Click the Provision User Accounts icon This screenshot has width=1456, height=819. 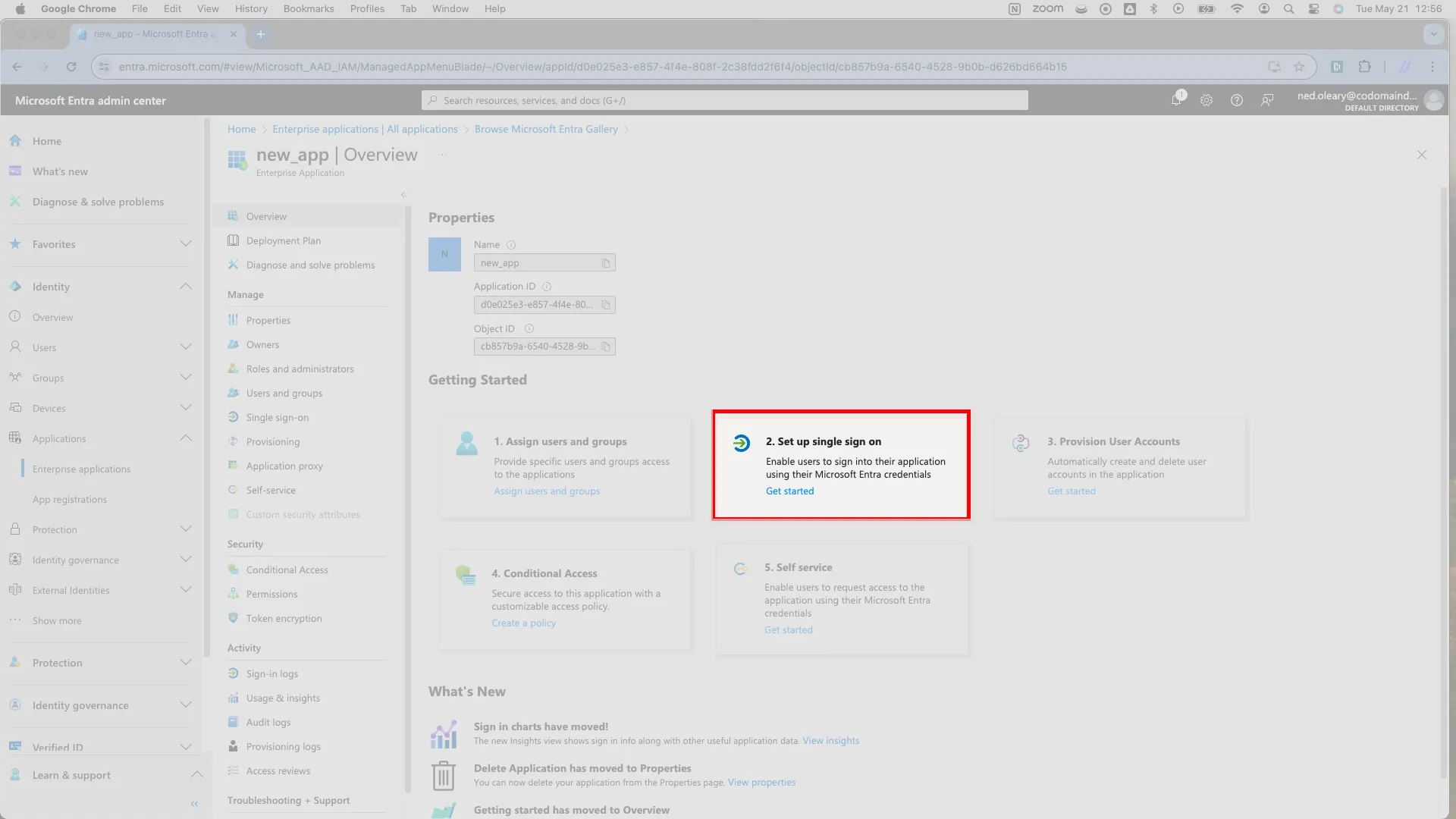1021,443
